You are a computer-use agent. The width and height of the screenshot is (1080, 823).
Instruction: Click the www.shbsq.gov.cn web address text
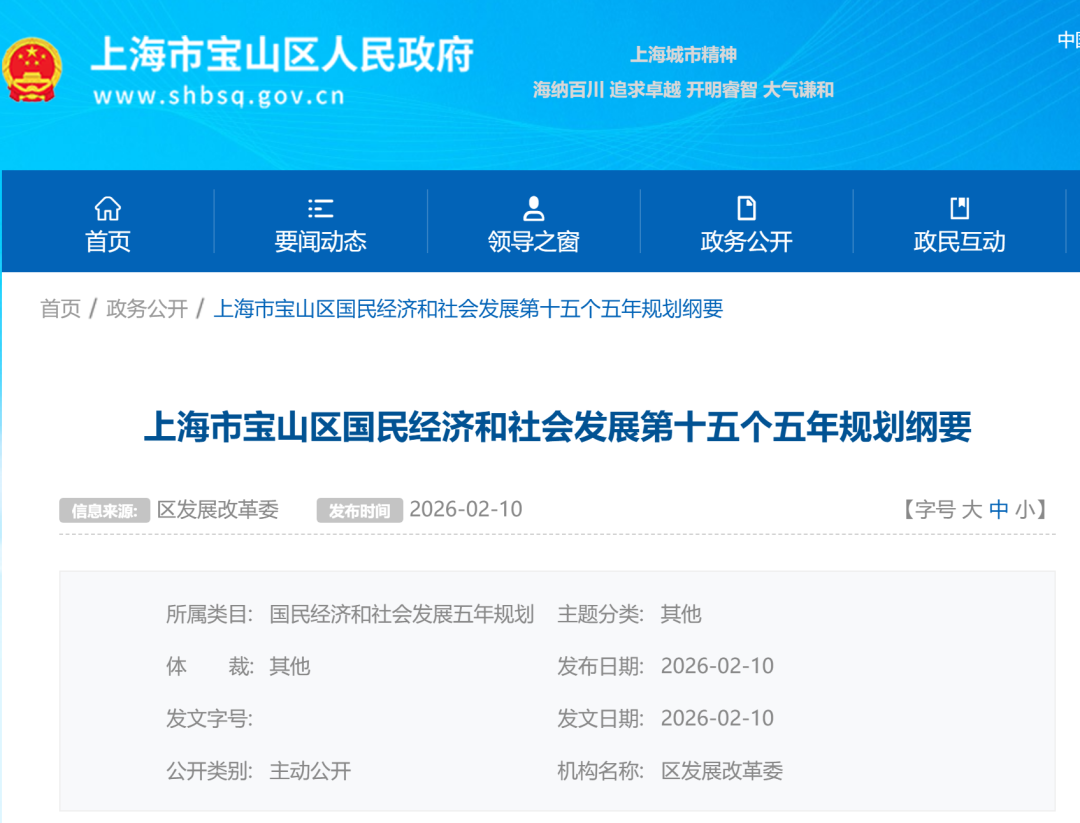(x=218, y=96)
